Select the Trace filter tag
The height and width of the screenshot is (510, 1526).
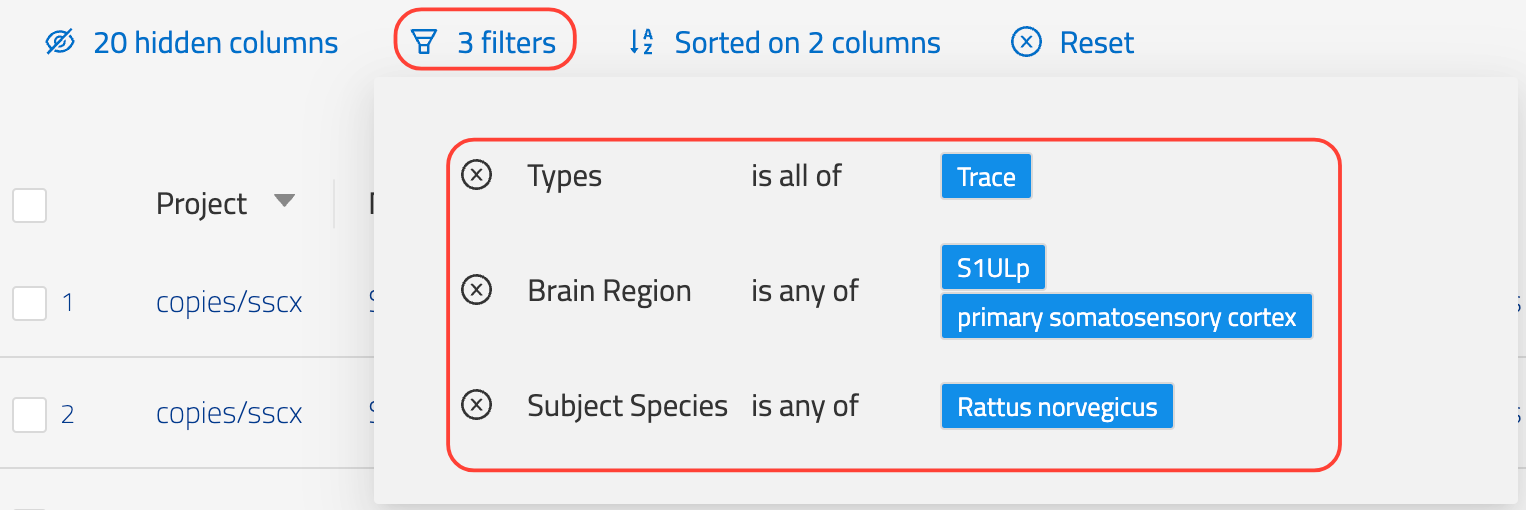pyautogui.click(x=986, y=177)
